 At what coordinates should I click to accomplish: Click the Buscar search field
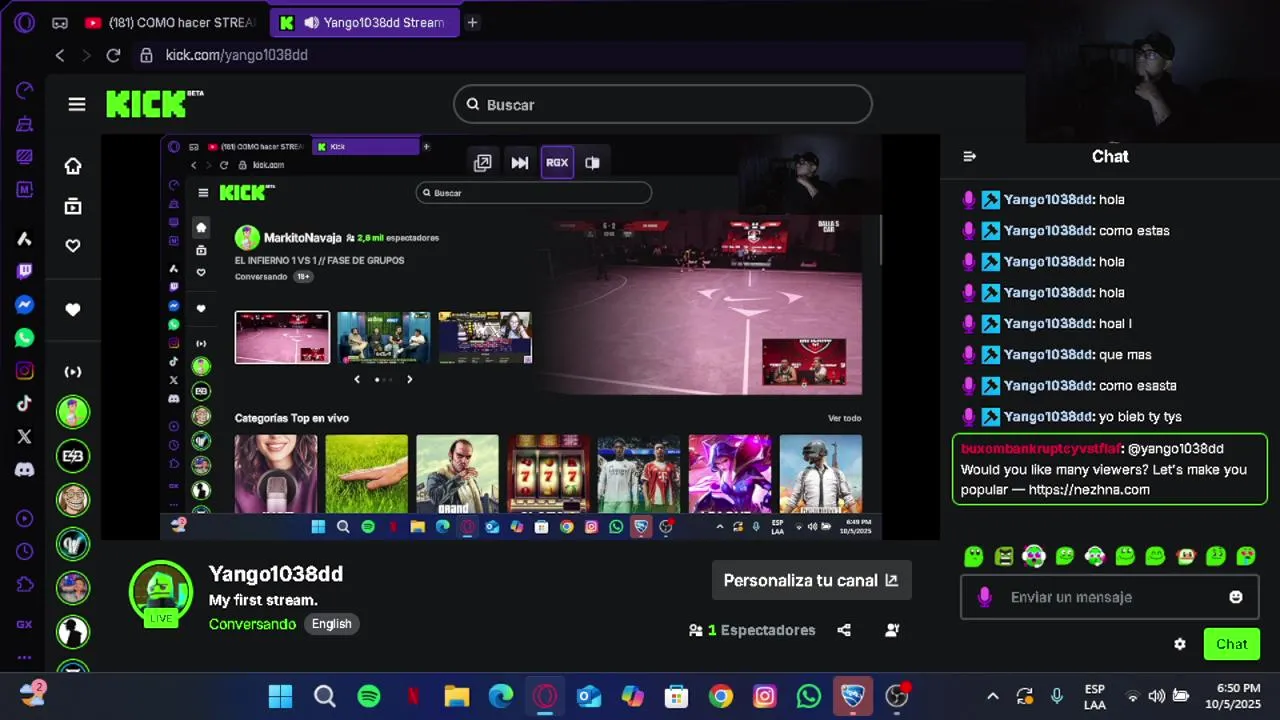(x=663, y=104)
